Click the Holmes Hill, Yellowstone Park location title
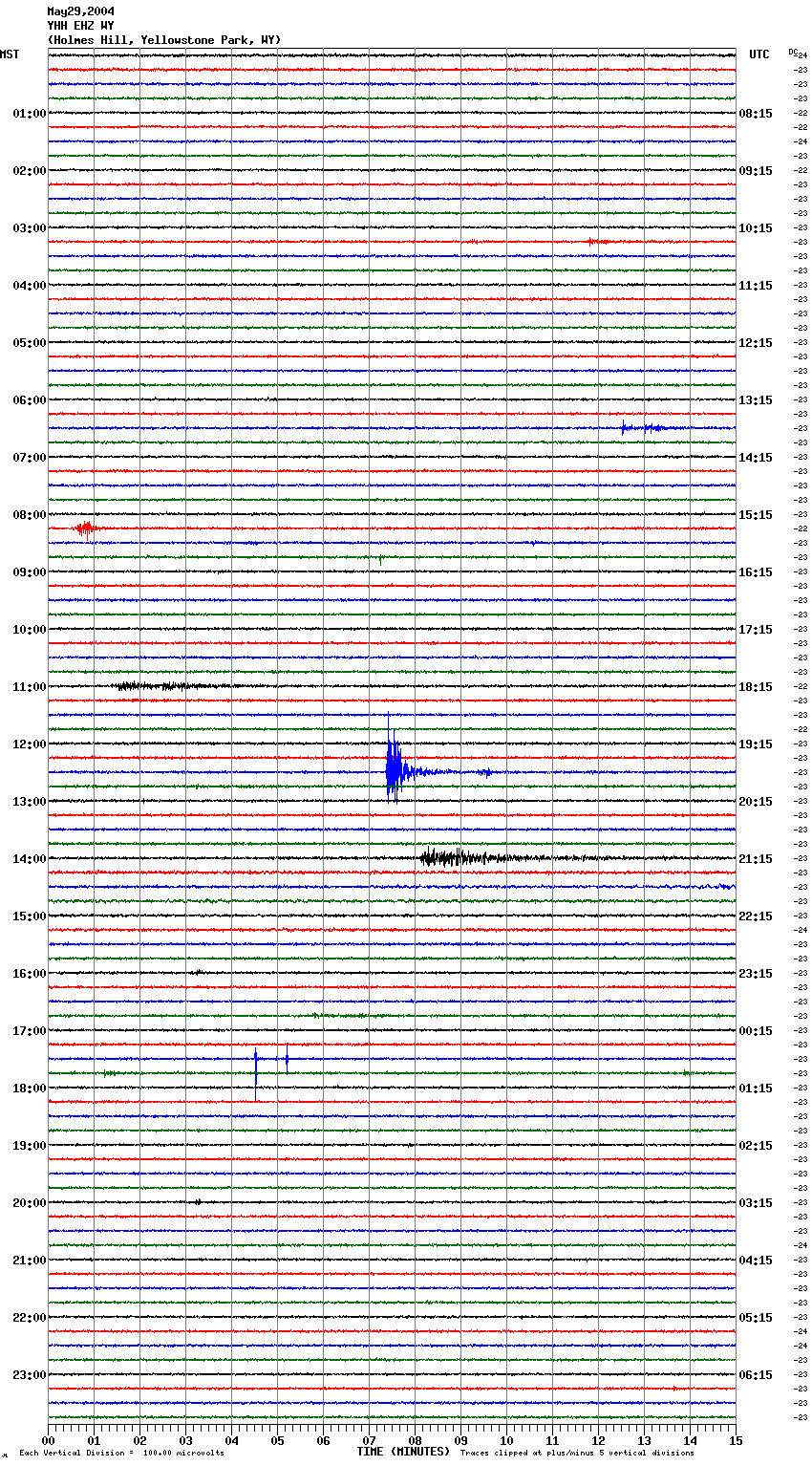Screen dimensions: 812x1466 point(164,40)
